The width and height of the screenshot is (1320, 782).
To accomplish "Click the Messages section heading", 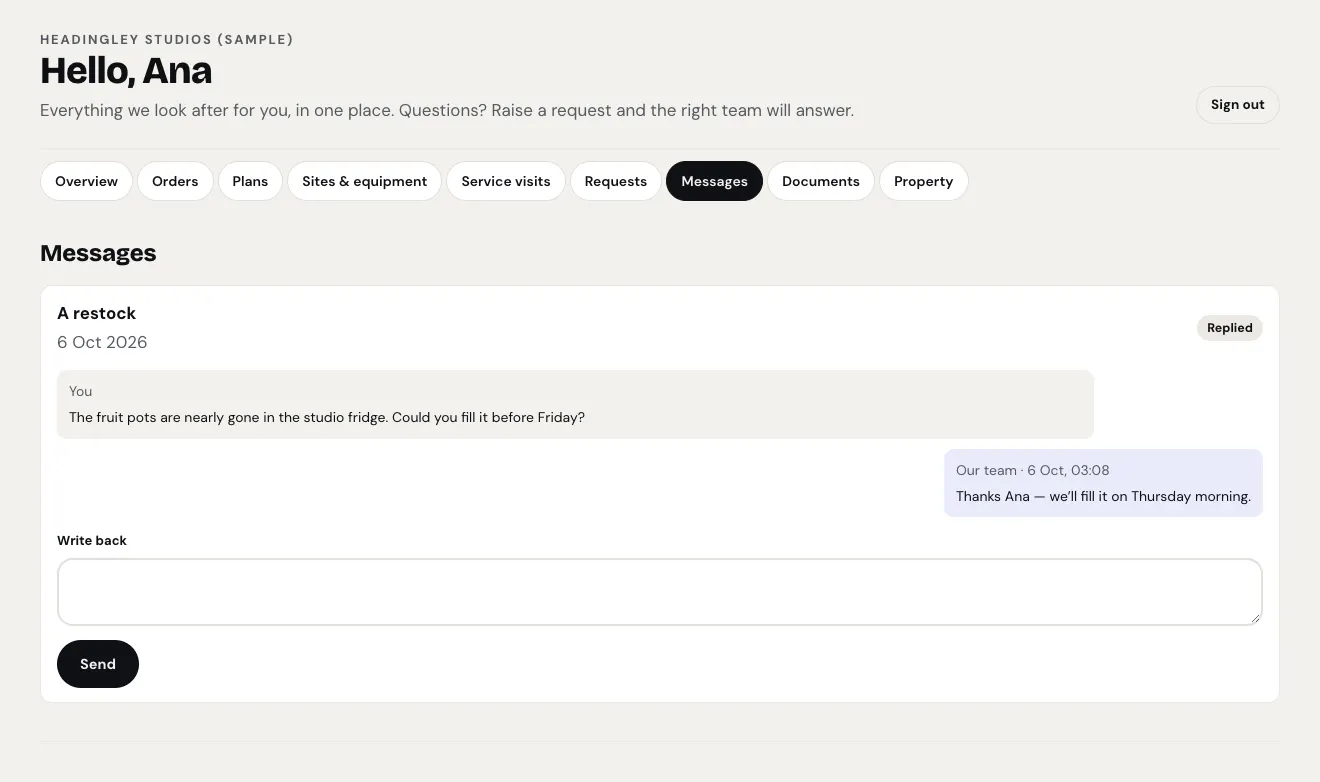I will (x=98, y=253).
